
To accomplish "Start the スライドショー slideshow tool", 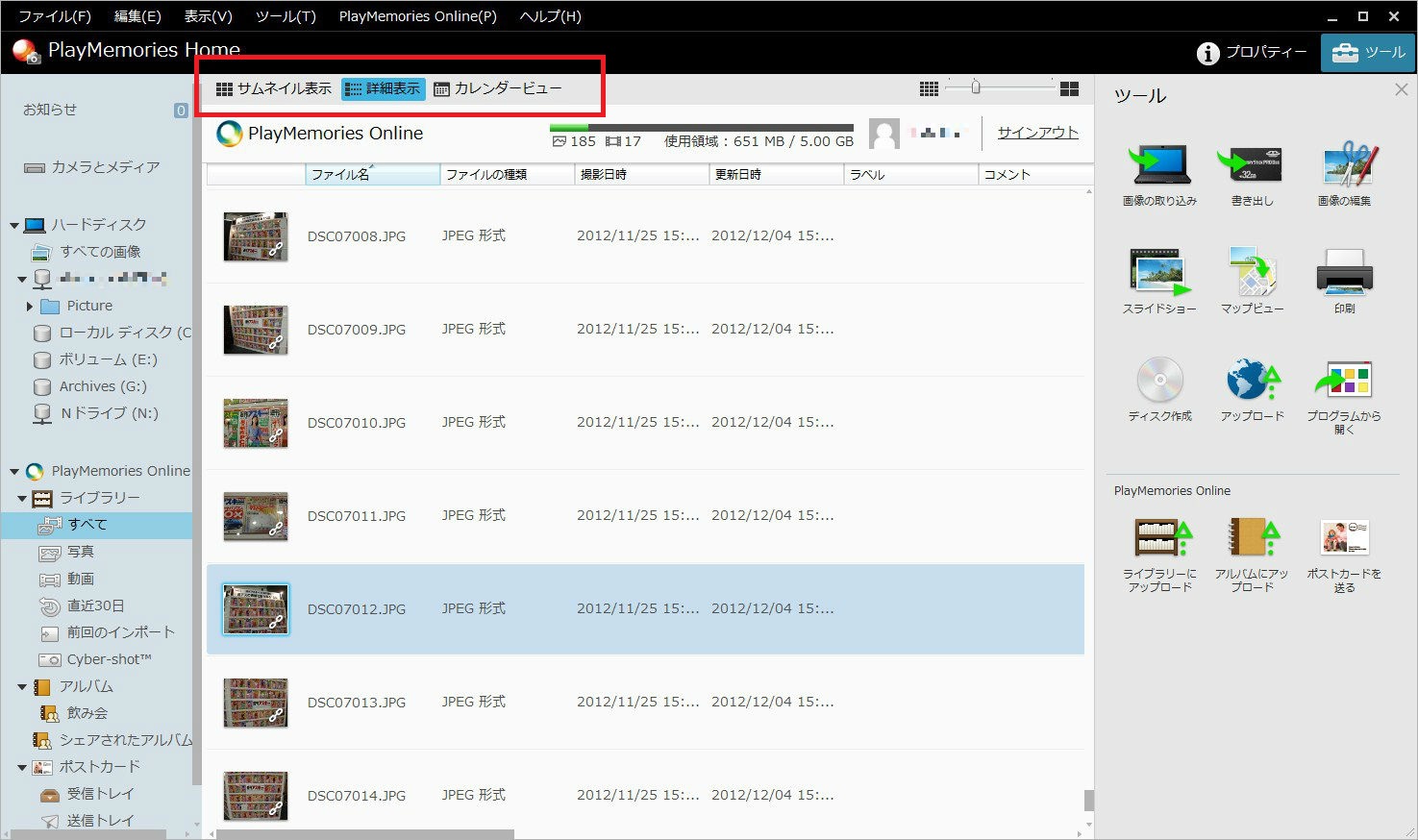I will (1159, 273).
